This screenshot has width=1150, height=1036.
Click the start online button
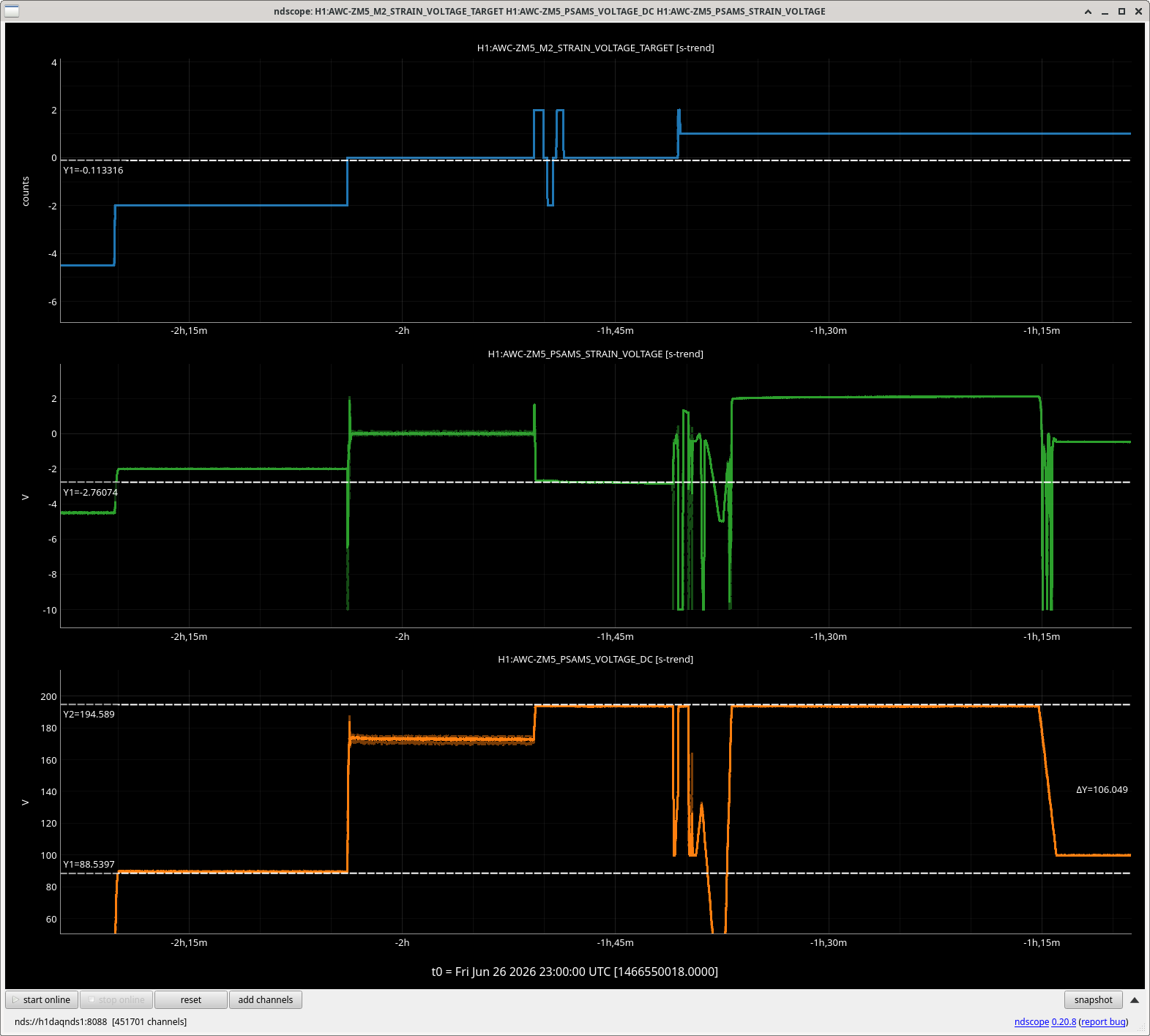pyautogui.click(x=42, y=999)
